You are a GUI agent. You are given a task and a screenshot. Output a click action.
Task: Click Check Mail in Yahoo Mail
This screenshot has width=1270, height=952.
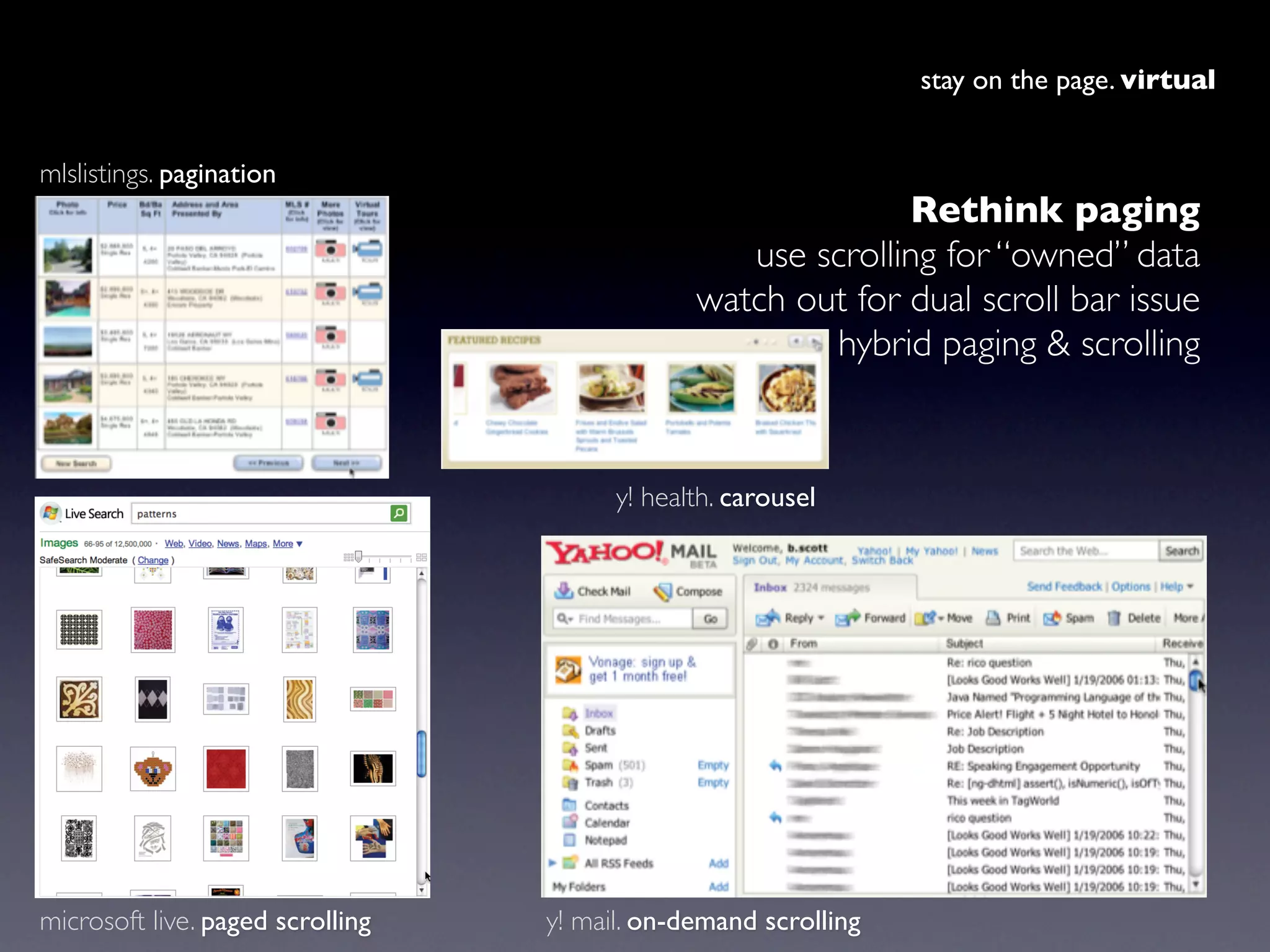(x=592, y=591)
